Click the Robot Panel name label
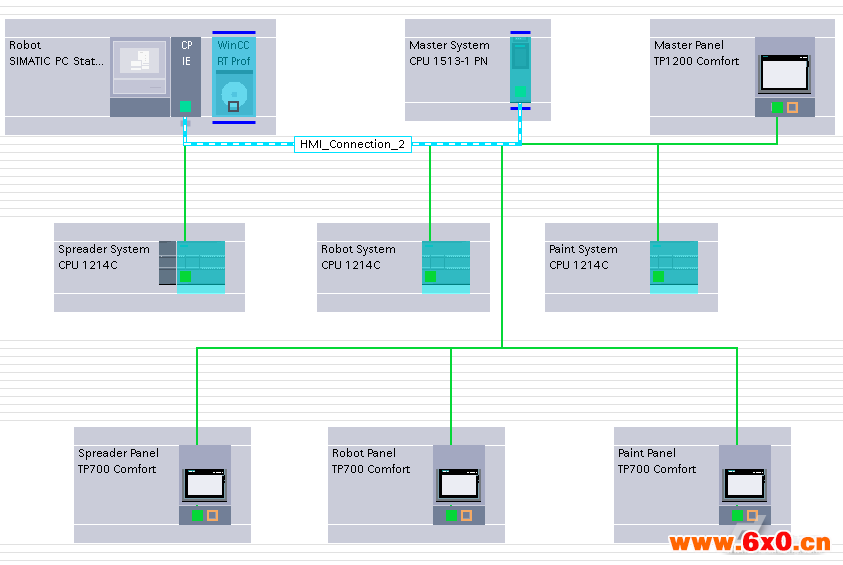The image size is (843, 565). point(363,453)
